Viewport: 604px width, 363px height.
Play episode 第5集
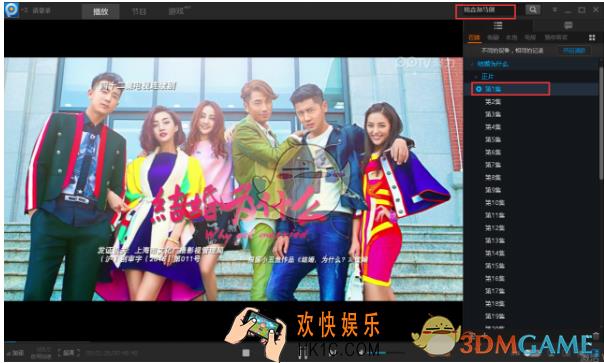tap(493, 139)
